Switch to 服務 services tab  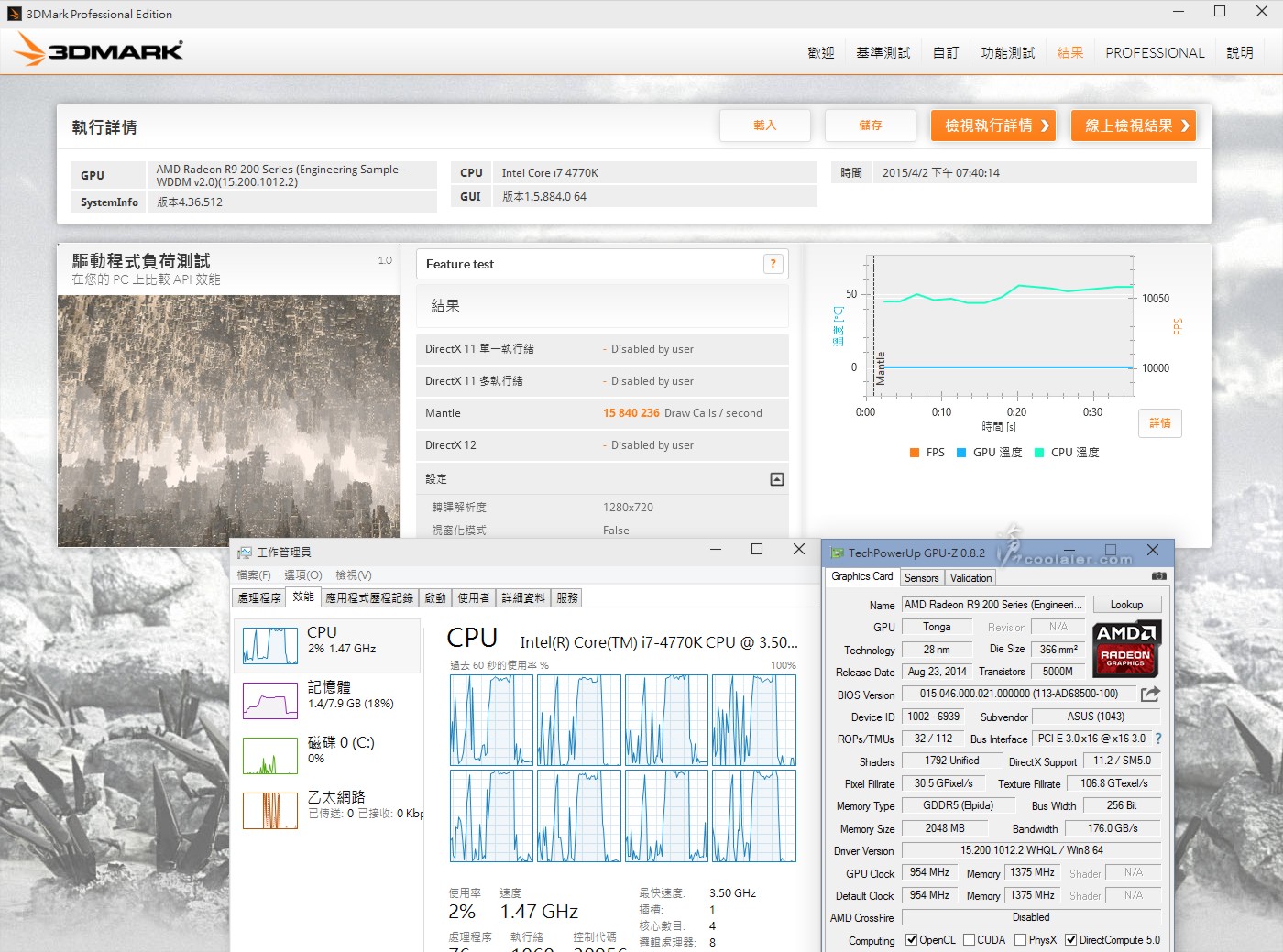point(567,597)
